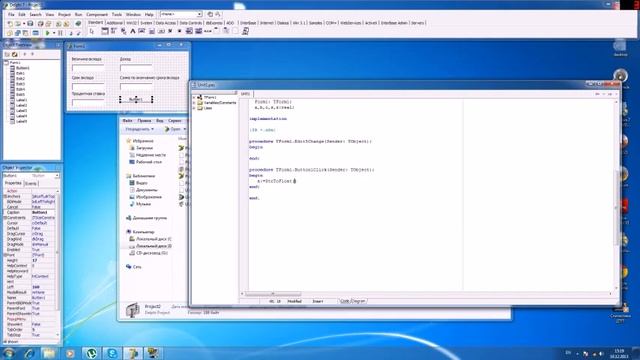This screenshot has height=360, width=640.
Task: Expand the TForm1 node in code explorer
Action: pyautogui.click(x=194, y=98)
